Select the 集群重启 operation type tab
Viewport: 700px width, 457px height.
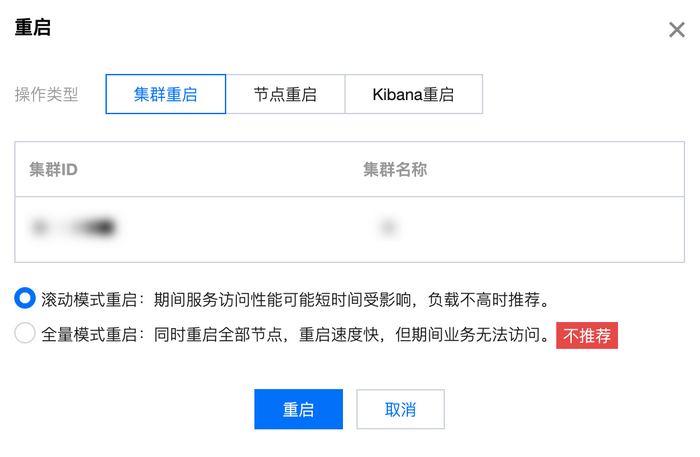tap(166, 95)
